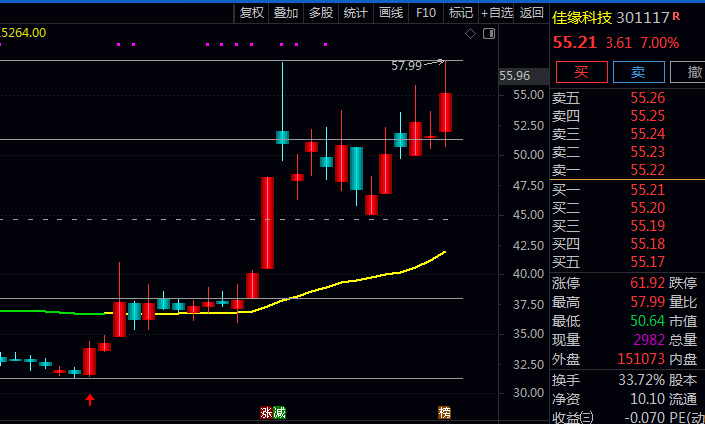The width and height of the screenshot is (705, 424).
Task: Click the 最低 value 50.64
Action: click(647, 321)
